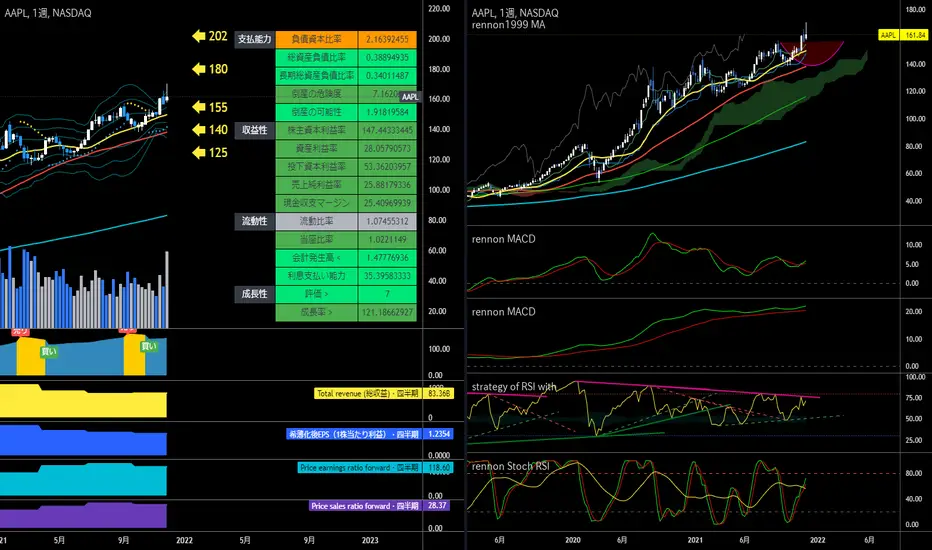This screenshot has height=550, width=932.
Task: Click the value 28.37 tag
Action: [x=437, y=506]
